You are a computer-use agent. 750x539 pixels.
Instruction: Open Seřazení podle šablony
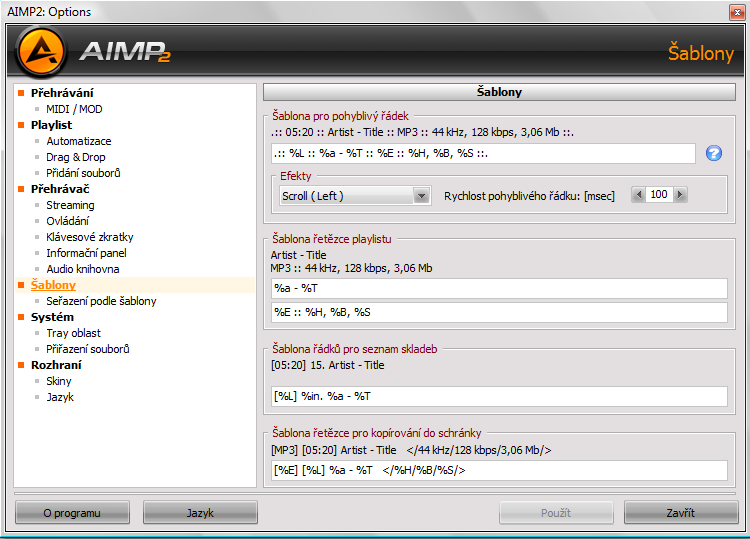[x=101, y=301]
